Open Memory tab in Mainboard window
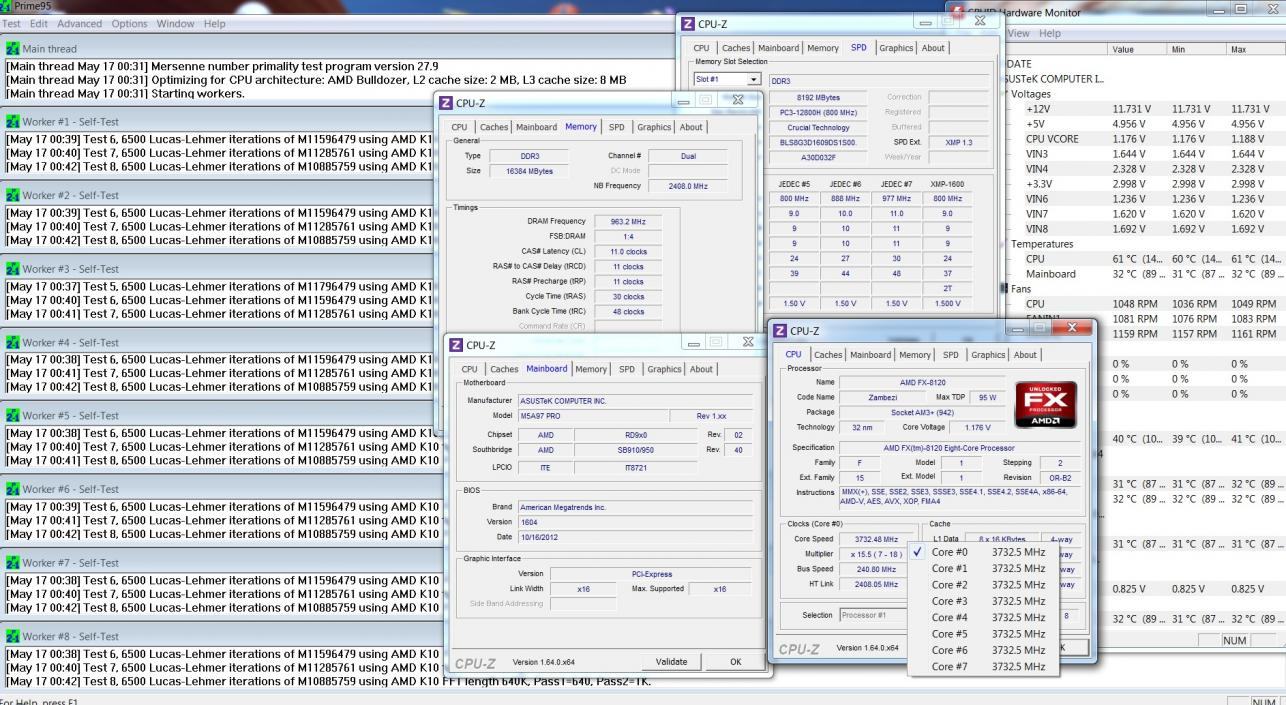 point(590,369)
